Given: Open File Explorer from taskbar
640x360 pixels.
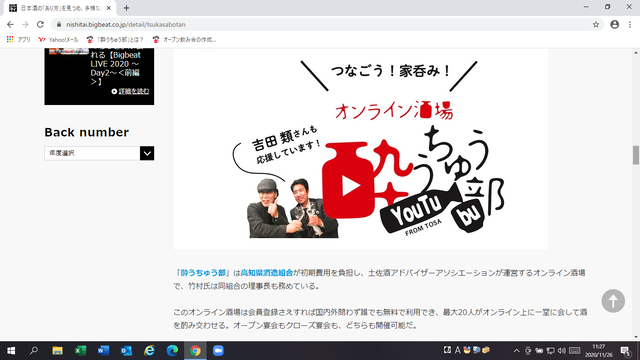Looking at the screenshot, I should coord(57,351).
